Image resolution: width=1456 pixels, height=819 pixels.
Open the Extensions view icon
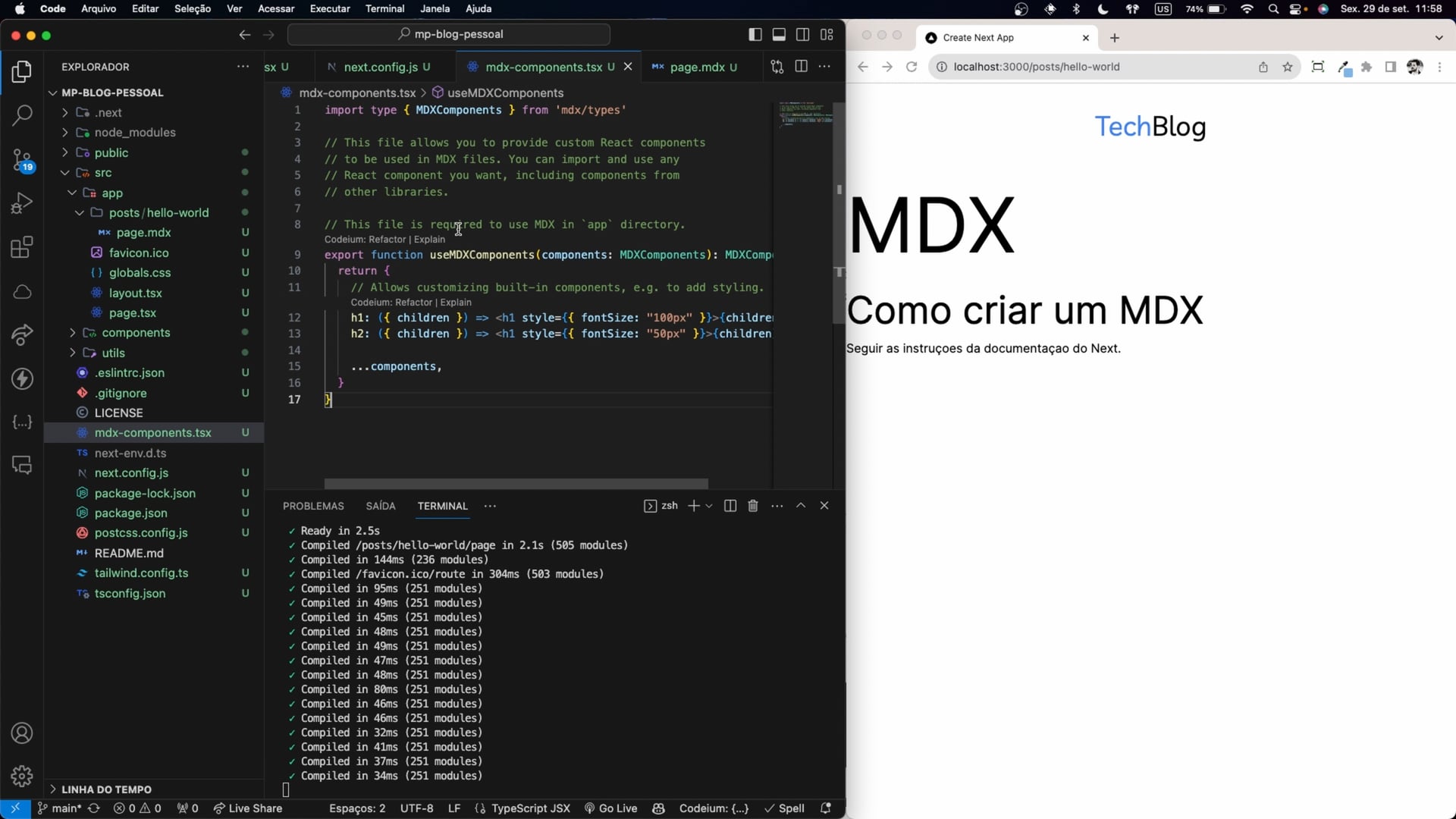(22, 247)
